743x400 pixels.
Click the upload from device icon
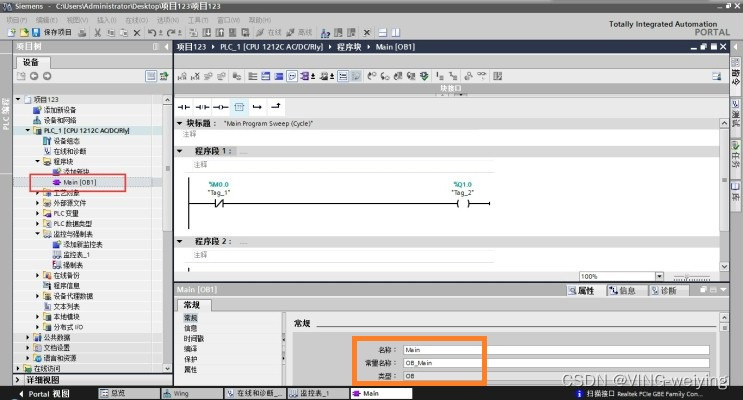point(219,33)
